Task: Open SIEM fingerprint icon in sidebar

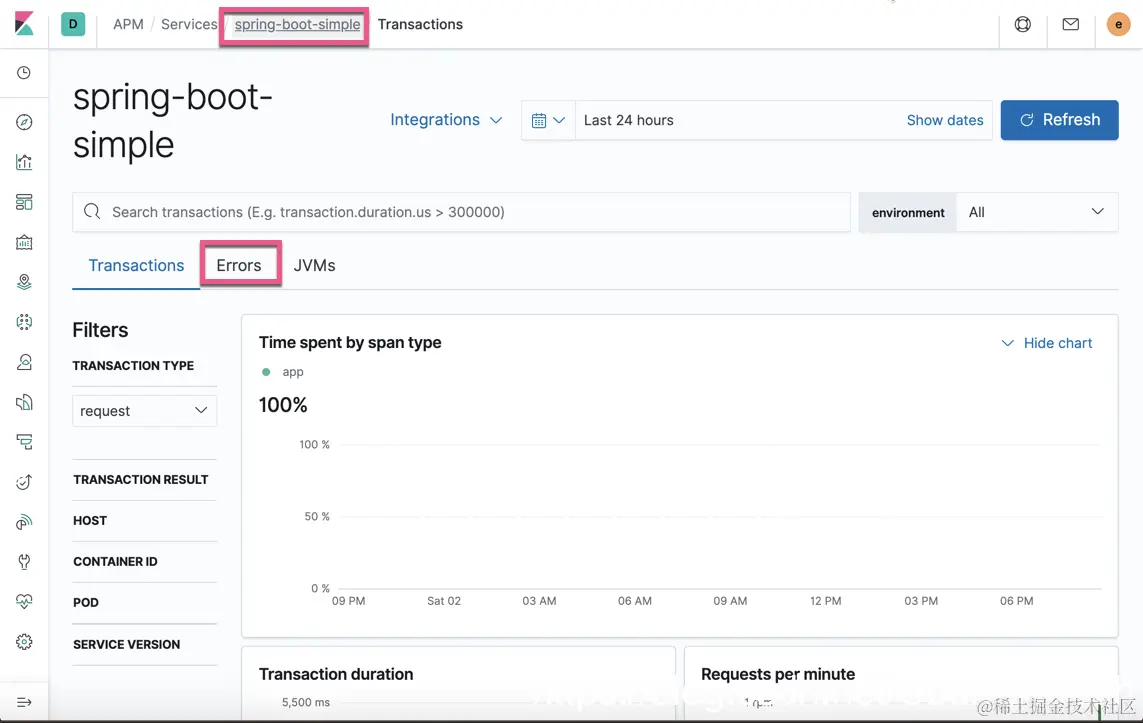Action: click(24, 522)
